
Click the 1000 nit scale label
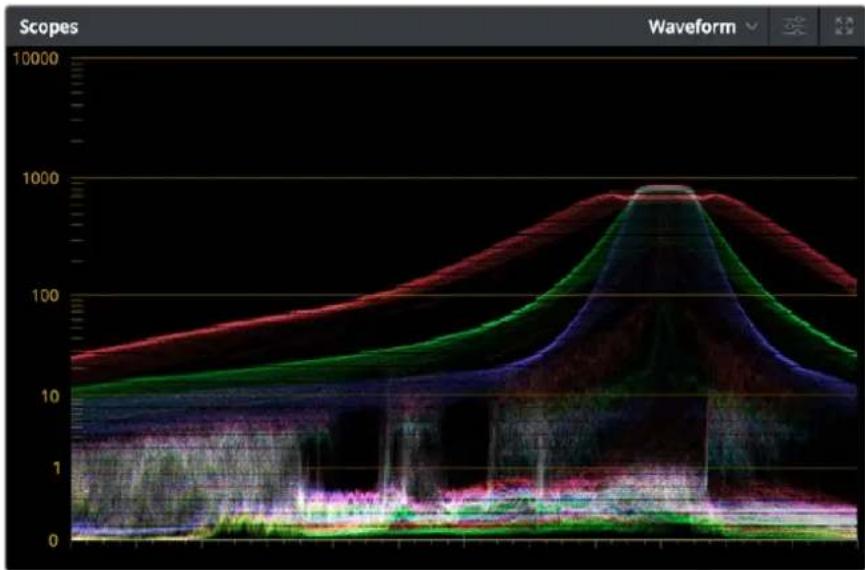point(41,179)
